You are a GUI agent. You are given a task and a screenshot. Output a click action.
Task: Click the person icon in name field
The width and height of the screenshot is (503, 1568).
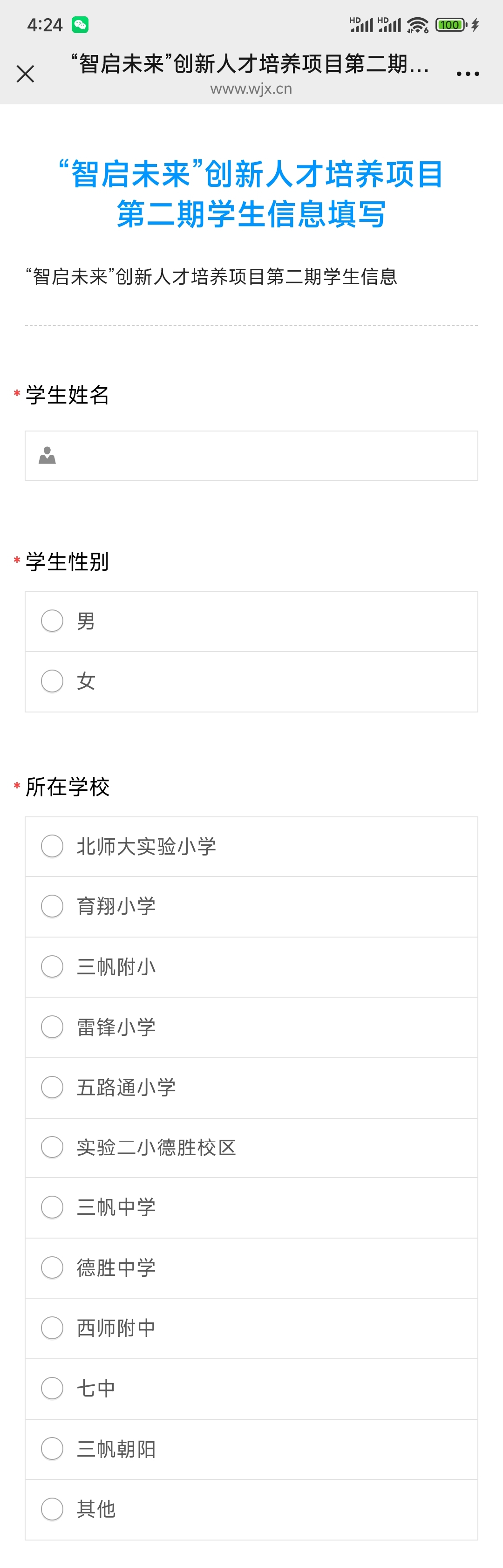click(48, 455)
